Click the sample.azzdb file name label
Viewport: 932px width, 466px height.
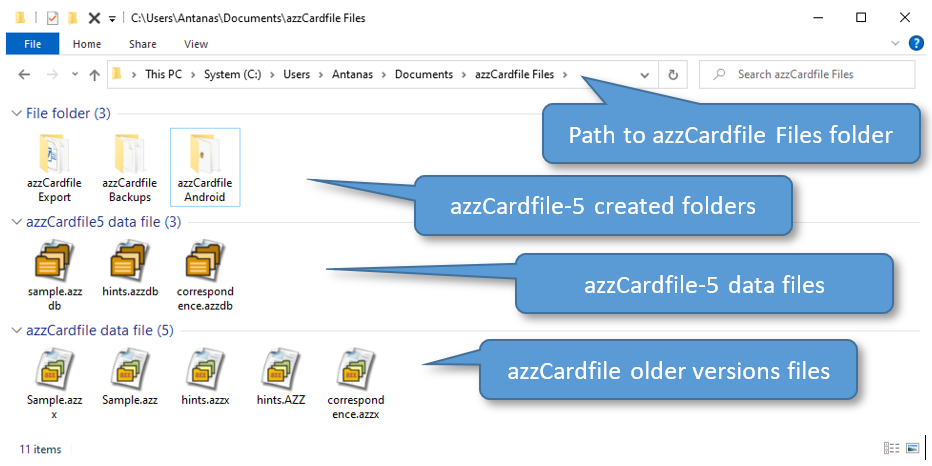(x=55, y=299)
